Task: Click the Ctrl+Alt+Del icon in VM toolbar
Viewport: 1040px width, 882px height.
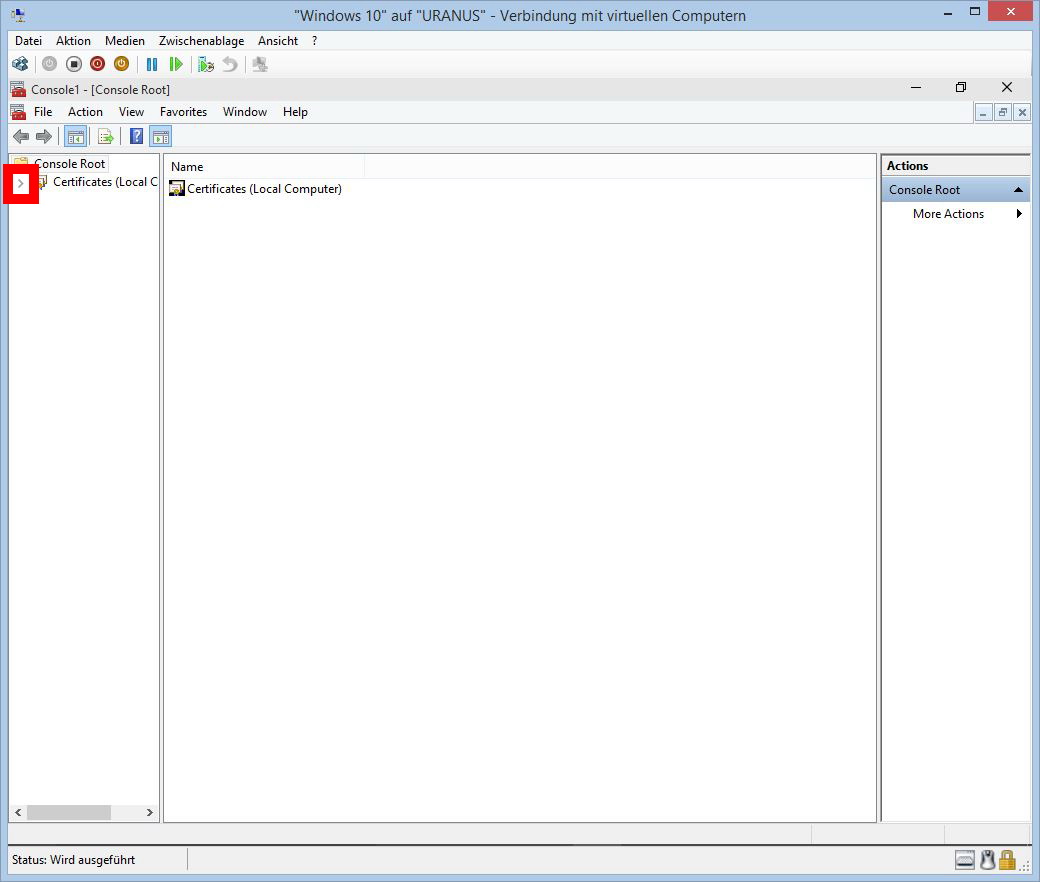Action: [x=20, y=64]
